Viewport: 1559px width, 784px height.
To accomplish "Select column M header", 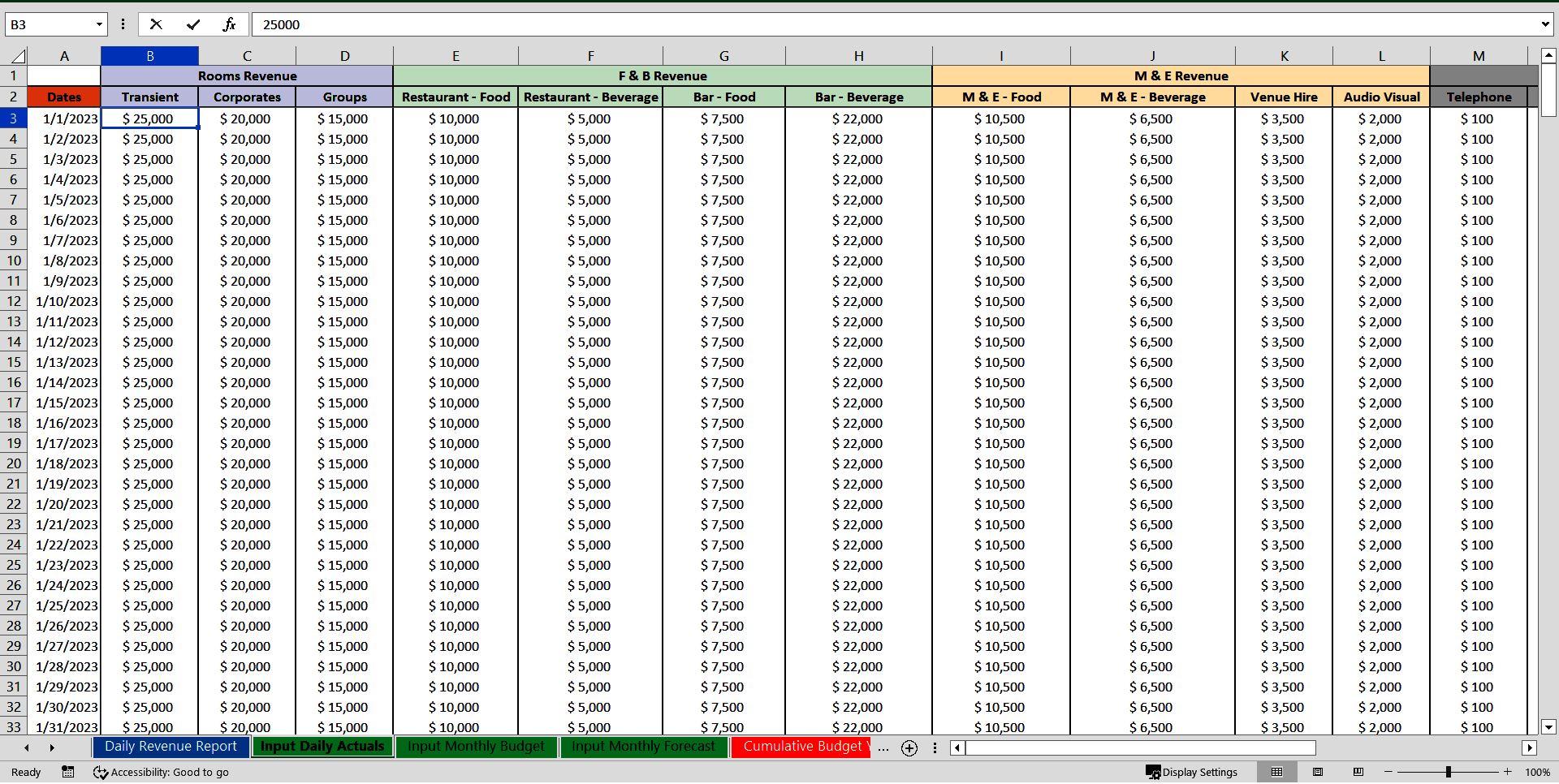I will [x=1479, y=56].
